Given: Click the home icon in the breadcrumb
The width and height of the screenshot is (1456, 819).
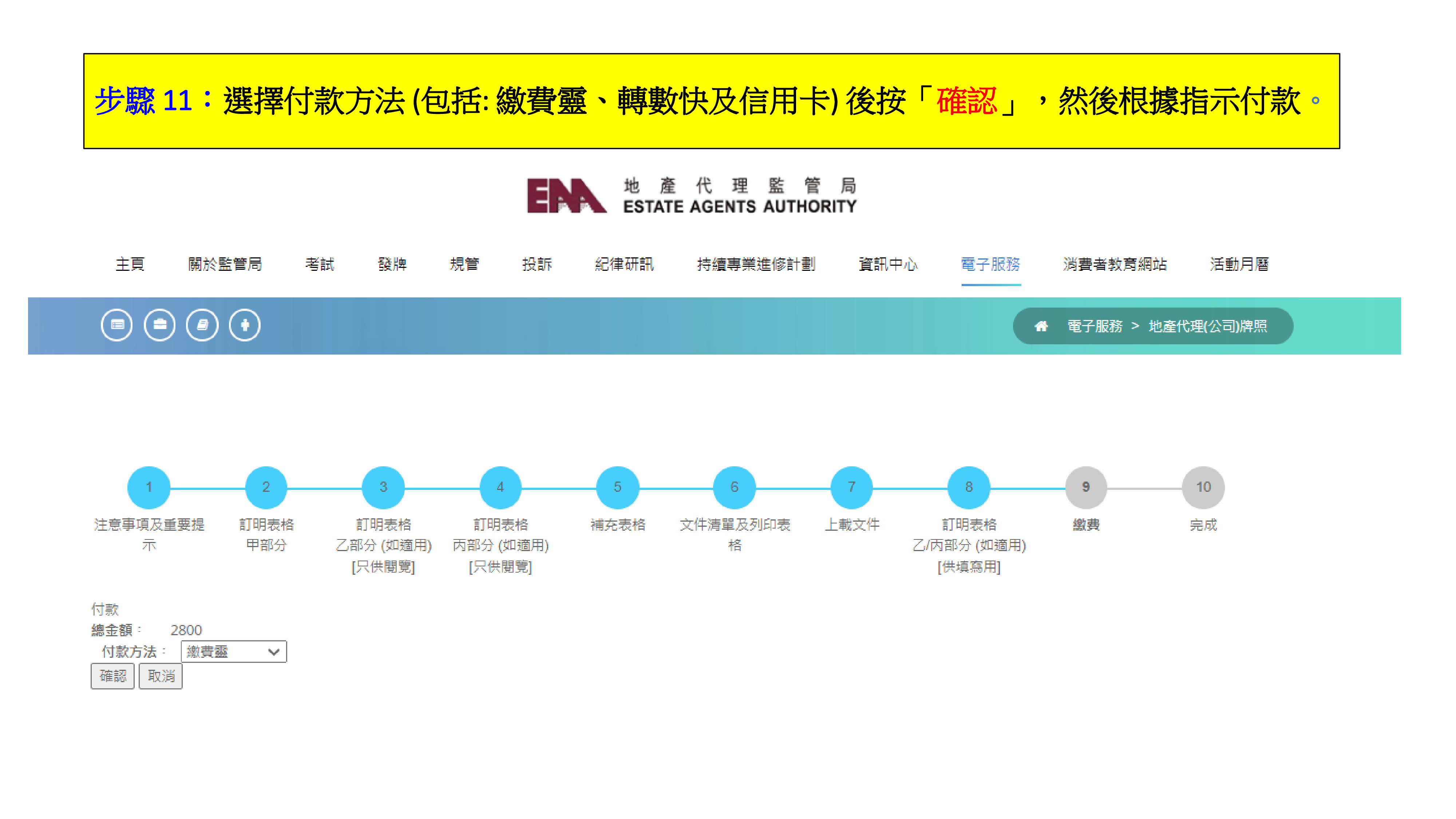Looking at the screenshot, I should tap(1041, 326).
